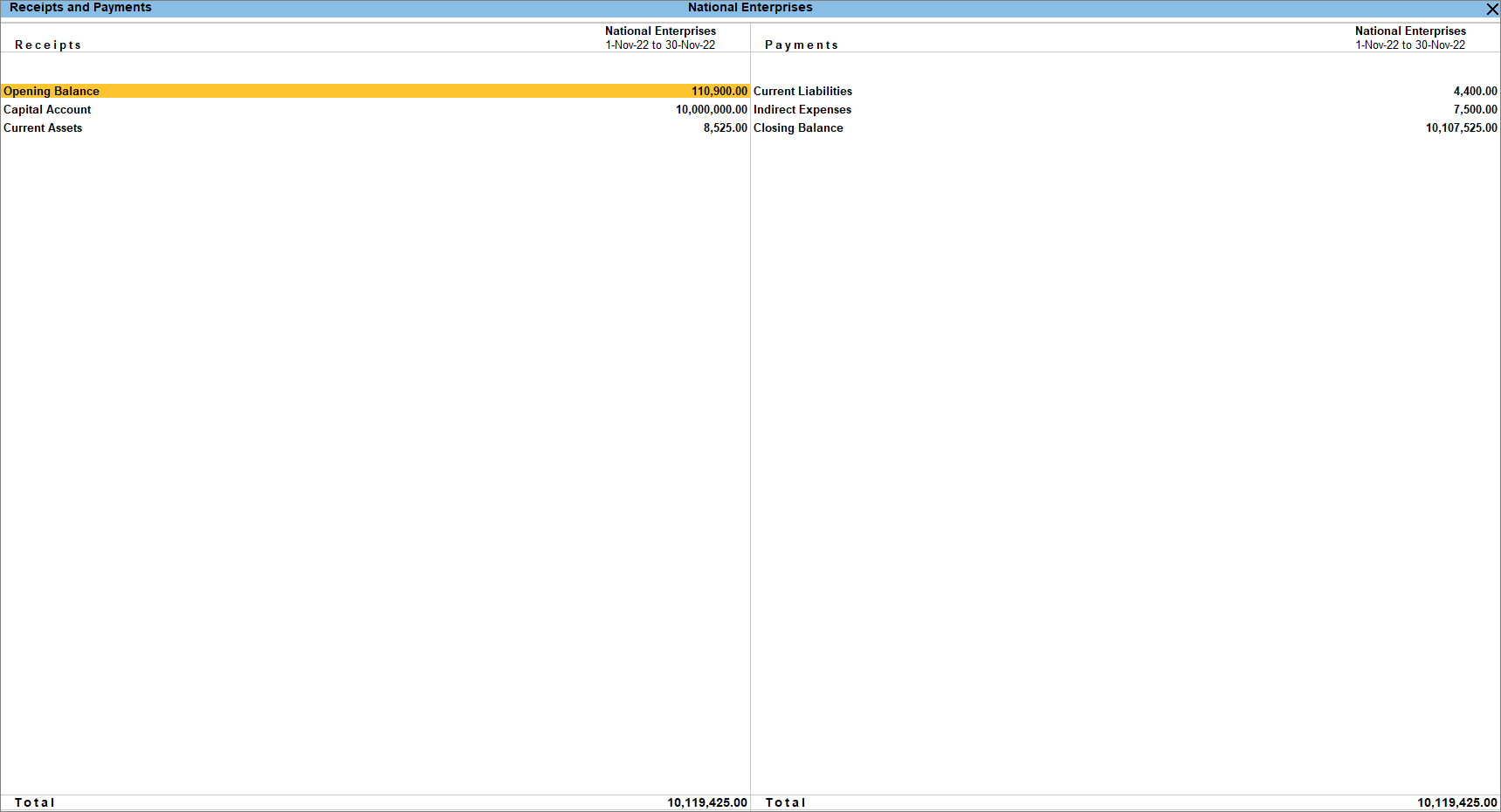Click the National Enterprises title bar text
Image resolution: width=1501 pixels, height=812 pixels.
coord(750,7)
